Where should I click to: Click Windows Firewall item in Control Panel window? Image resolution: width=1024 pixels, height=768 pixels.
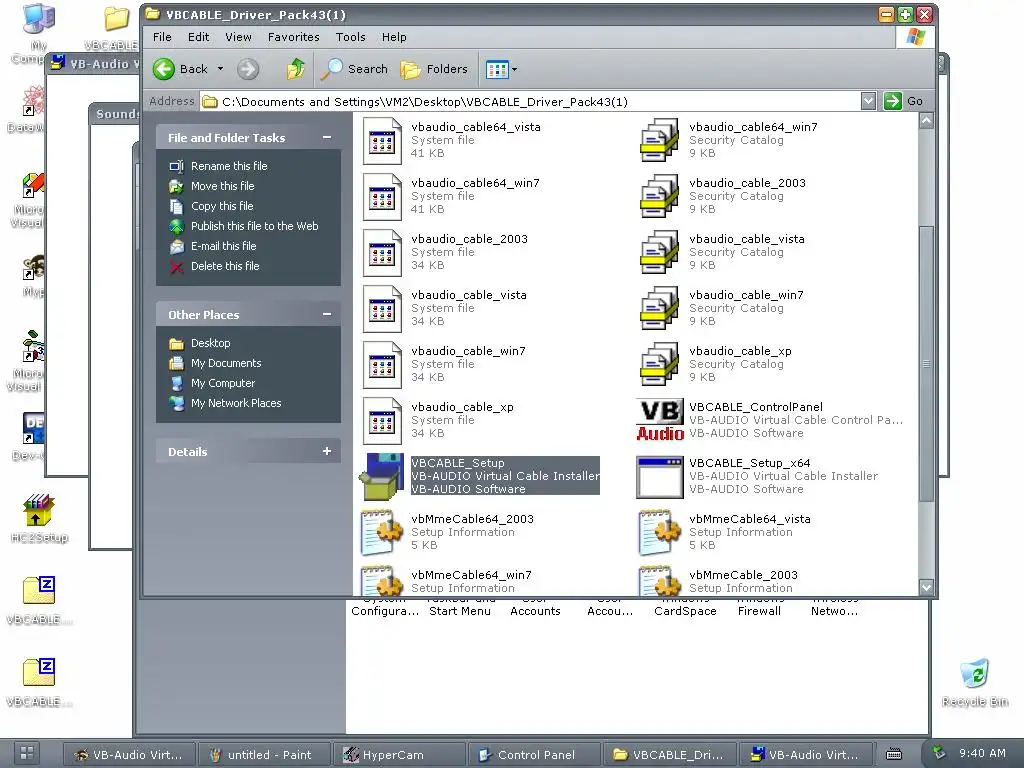click(x=759, y=605)
